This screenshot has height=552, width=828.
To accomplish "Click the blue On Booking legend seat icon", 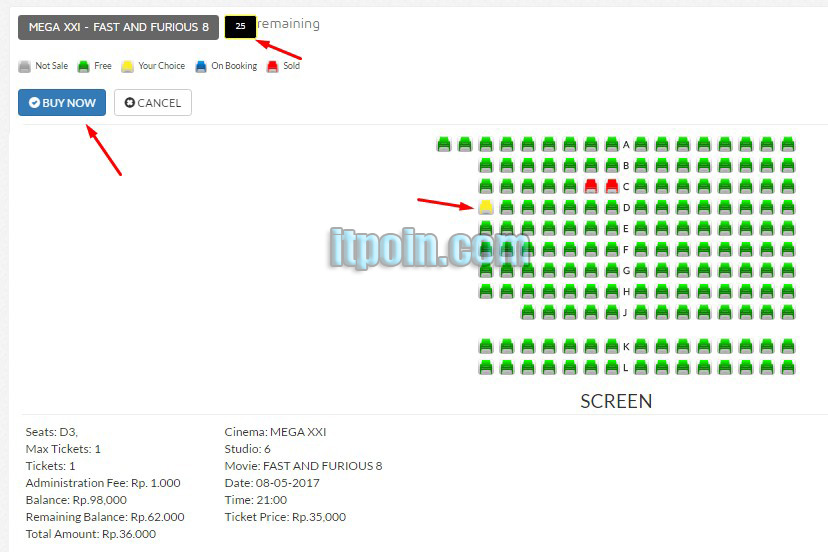I will point(201,67).
